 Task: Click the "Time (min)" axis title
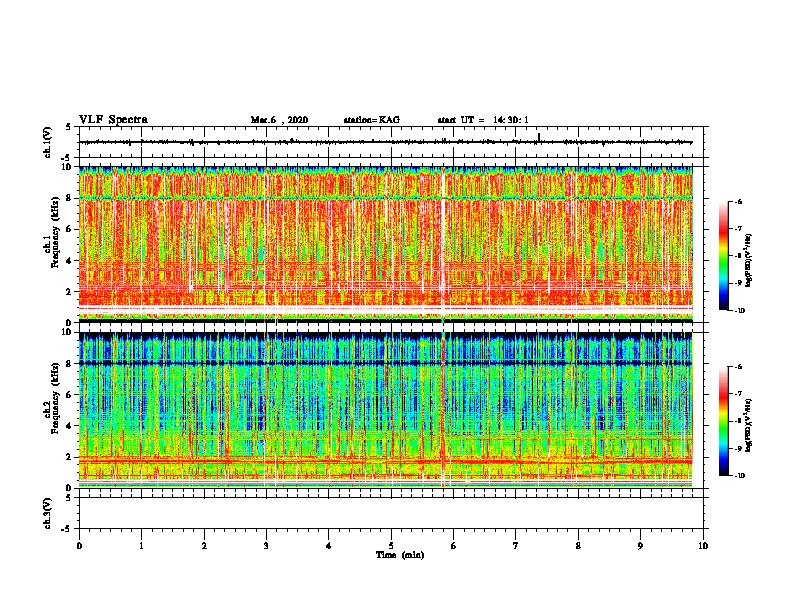point(400,555)
